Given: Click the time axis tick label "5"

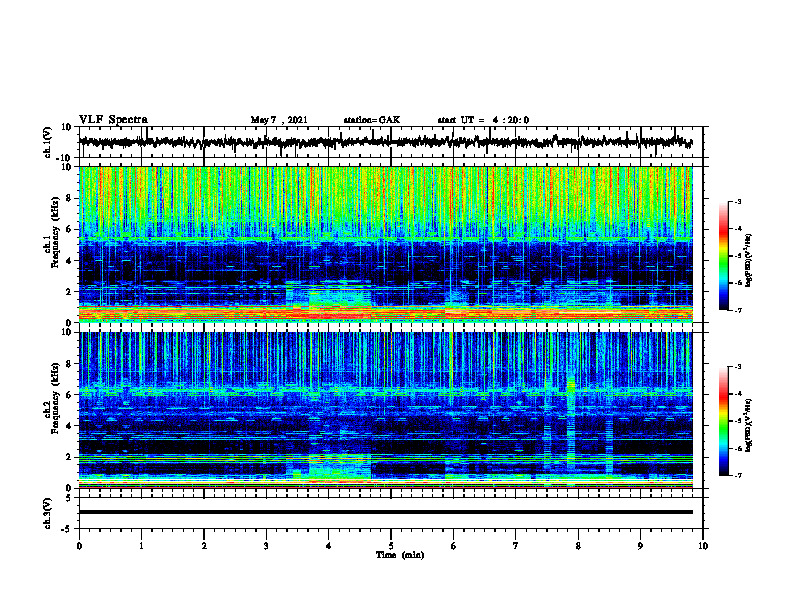Looking at the screenshot, I should click(391, 546).
